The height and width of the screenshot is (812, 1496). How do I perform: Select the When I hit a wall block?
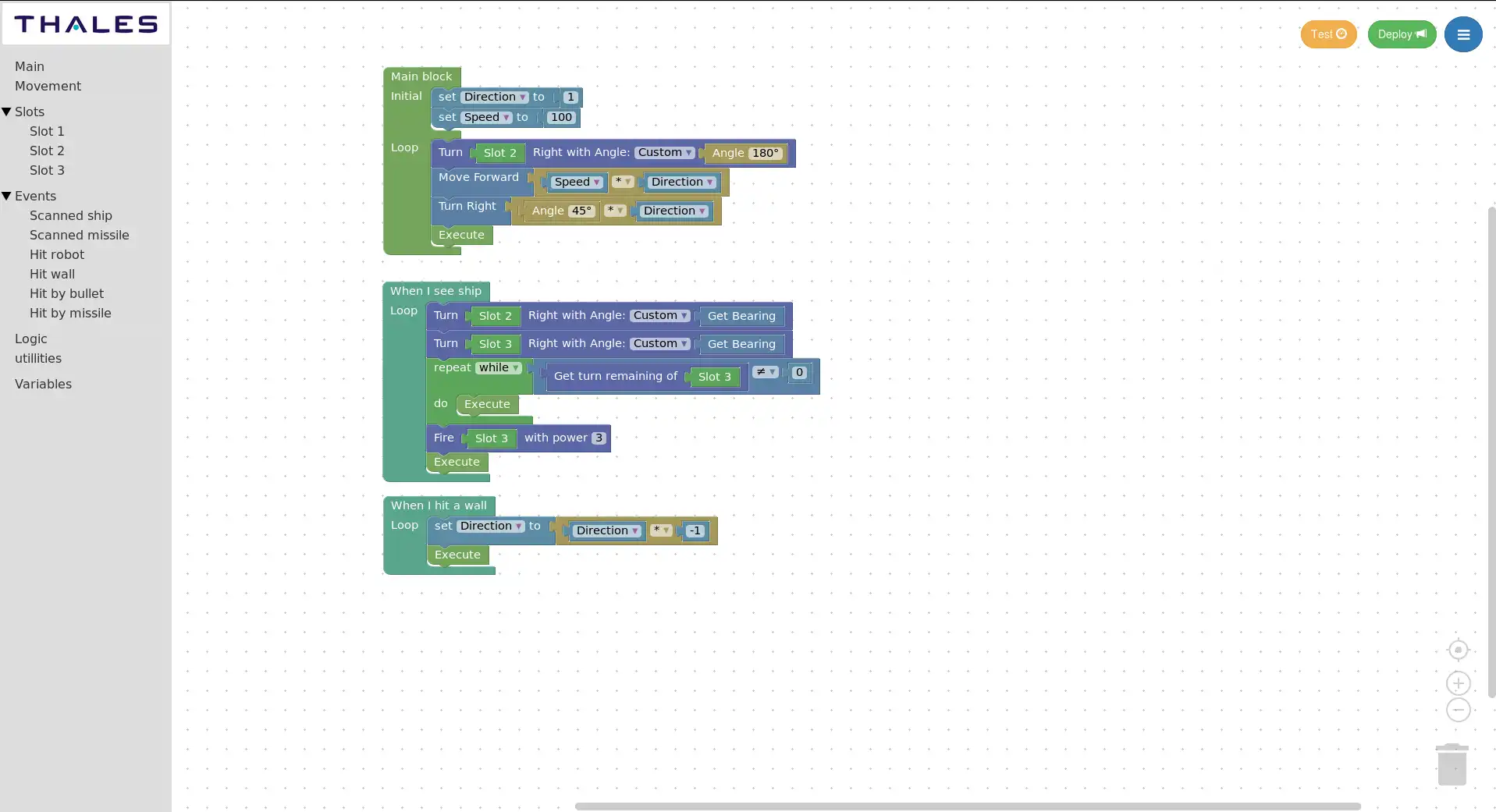(x=439, y=505)
